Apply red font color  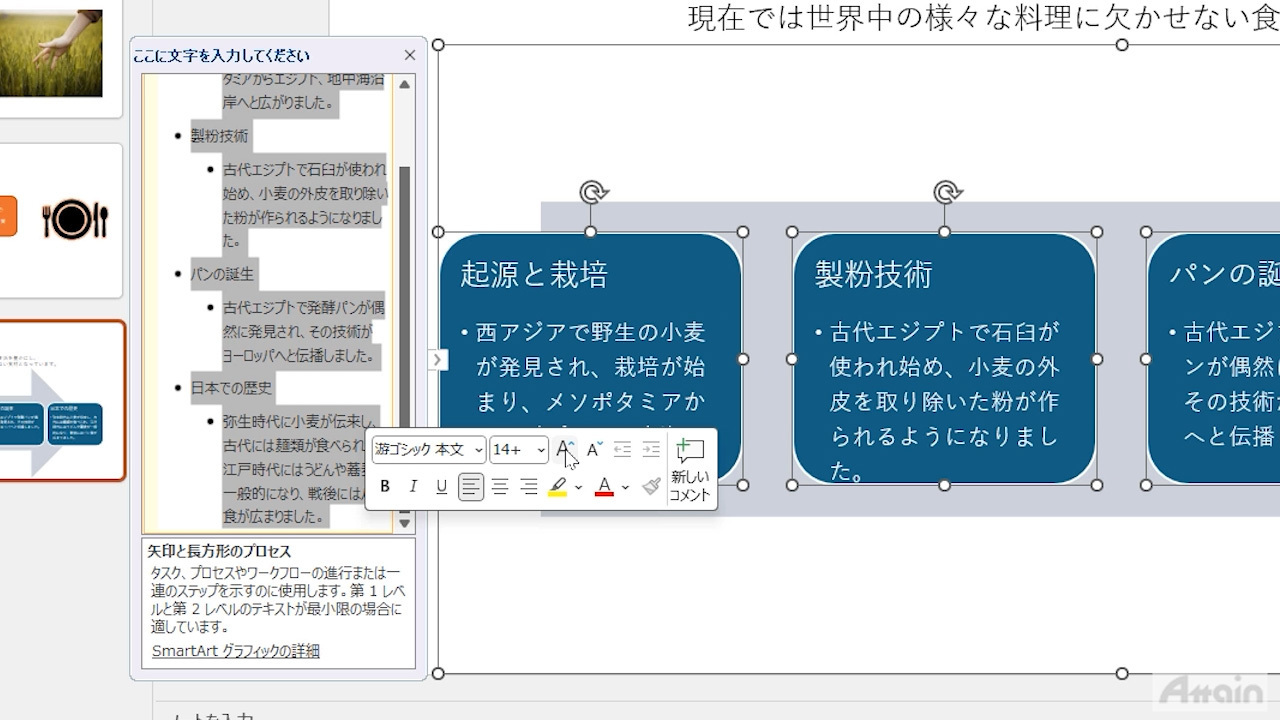click(604, 487)
